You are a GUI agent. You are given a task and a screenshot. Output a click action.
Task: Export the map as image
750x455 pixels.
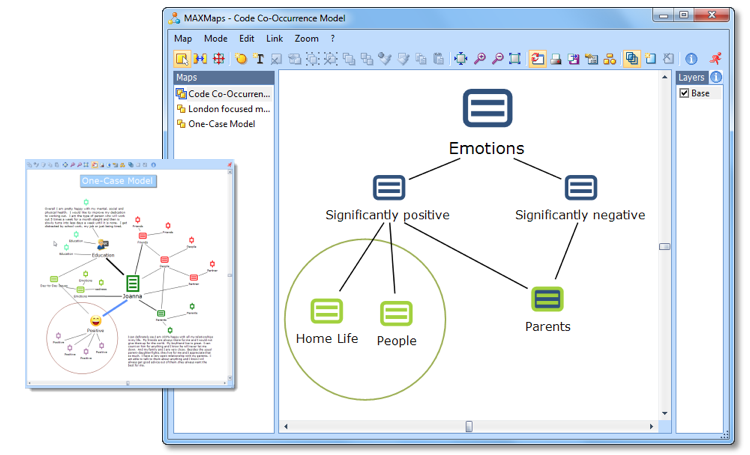pyautogui.click(x=574, y=59)
